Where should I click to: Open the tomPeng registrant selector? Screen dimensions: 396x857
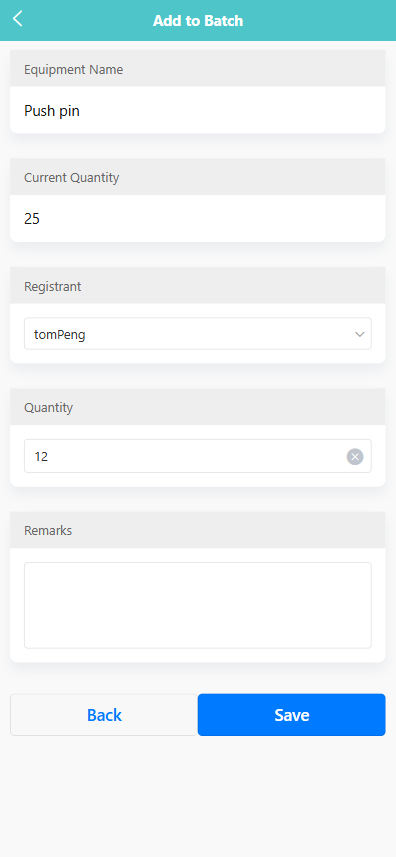click(x=198, y=334)
